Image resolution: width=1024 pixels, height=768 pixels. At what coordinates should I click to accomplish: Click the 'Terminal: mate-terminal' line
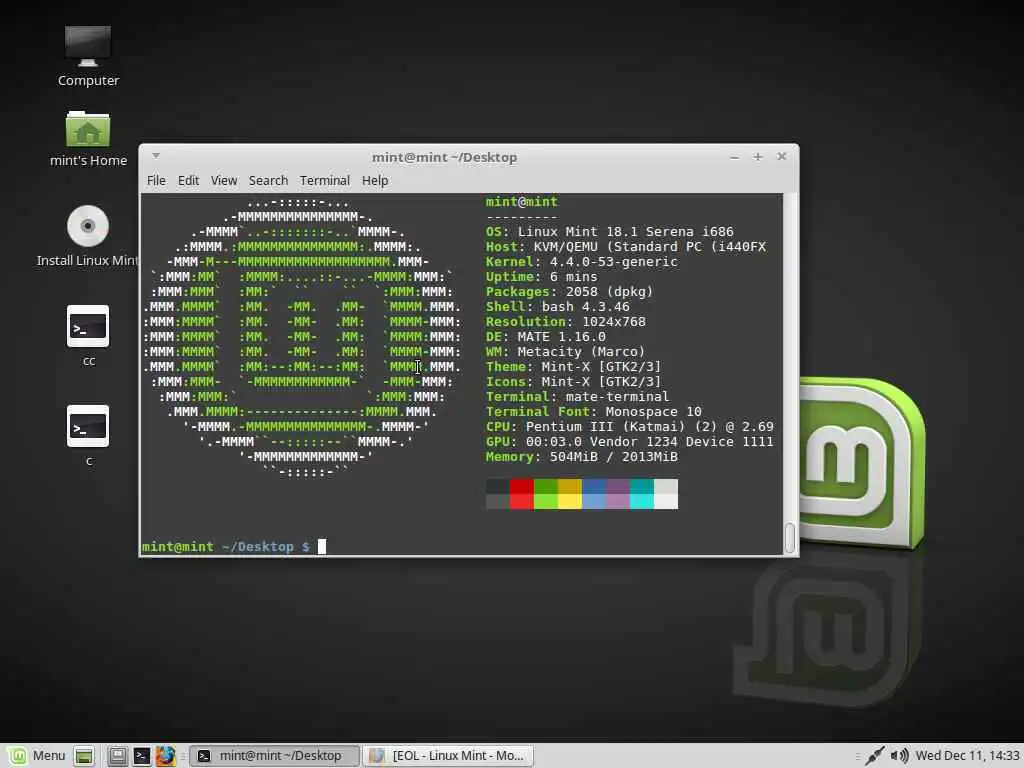(x=577, y=397)
